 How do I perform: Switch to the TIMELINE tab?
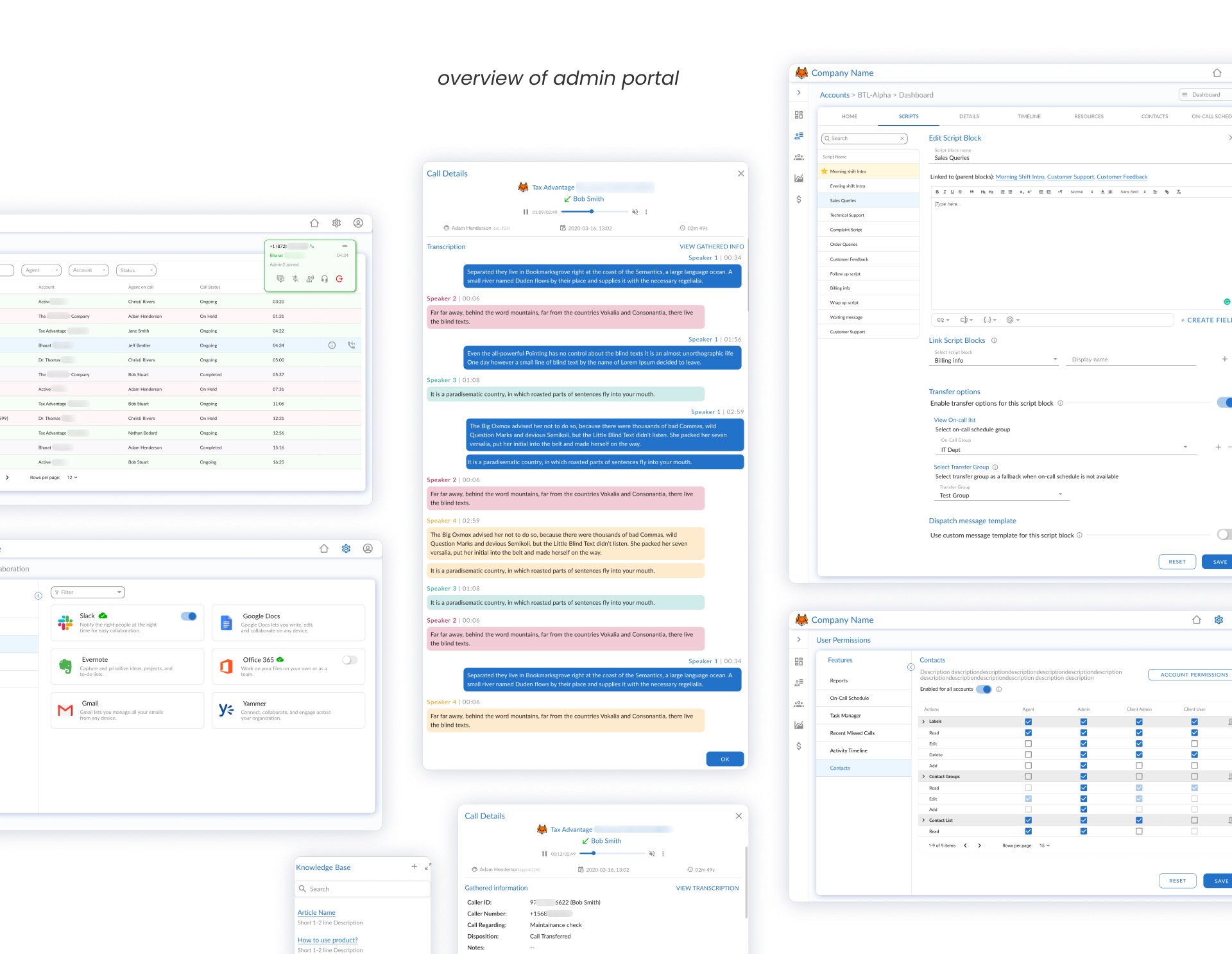pos(1029,117)
